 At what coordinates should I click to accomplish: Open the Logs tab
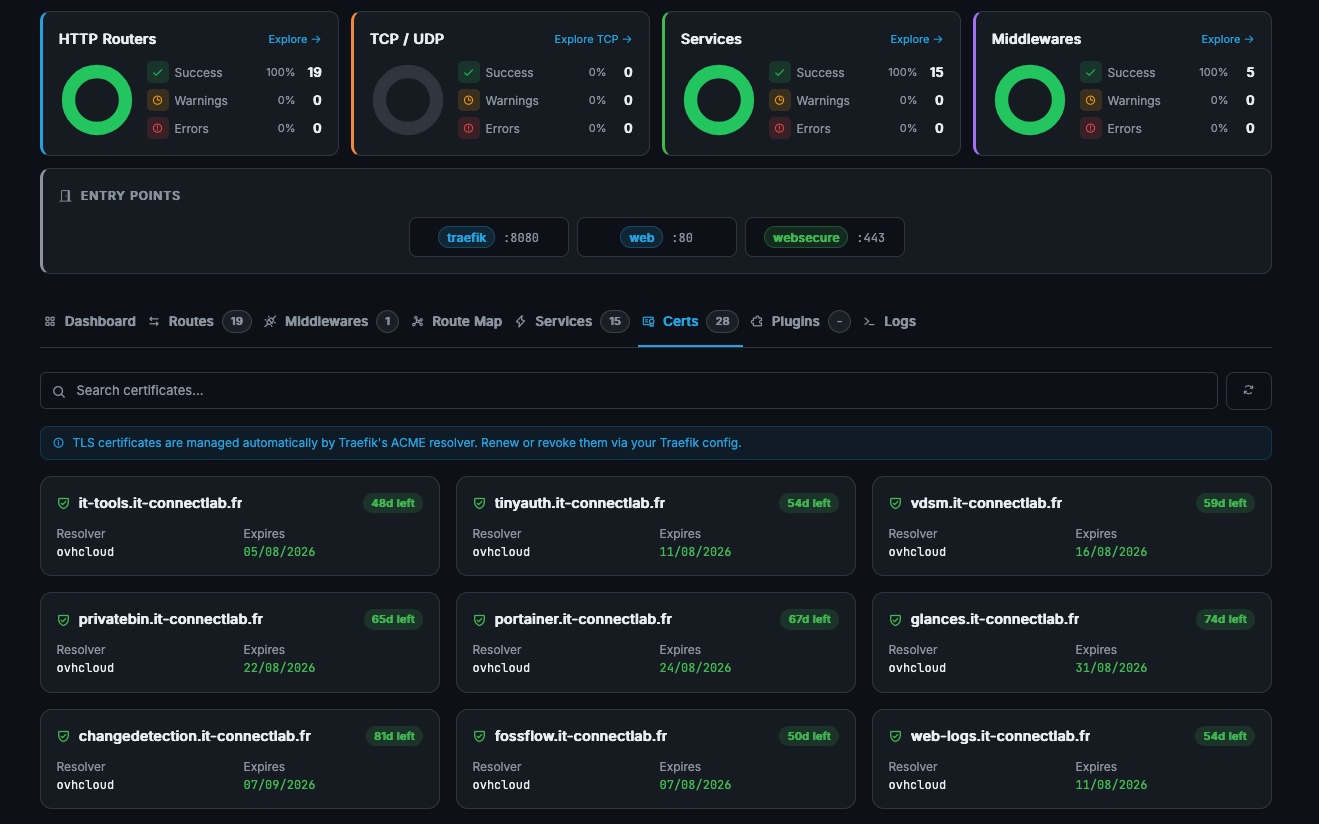point(889,321)
